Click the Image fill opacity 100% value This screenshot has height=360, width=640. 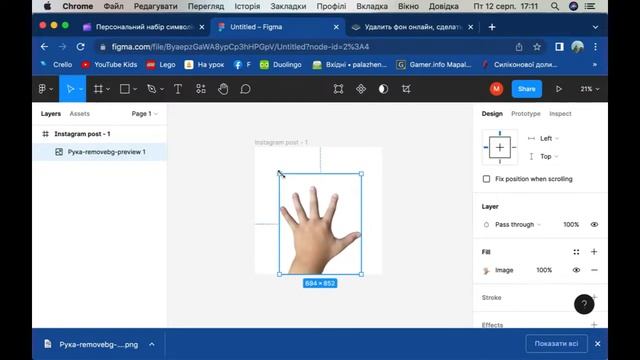coord(544,270)
